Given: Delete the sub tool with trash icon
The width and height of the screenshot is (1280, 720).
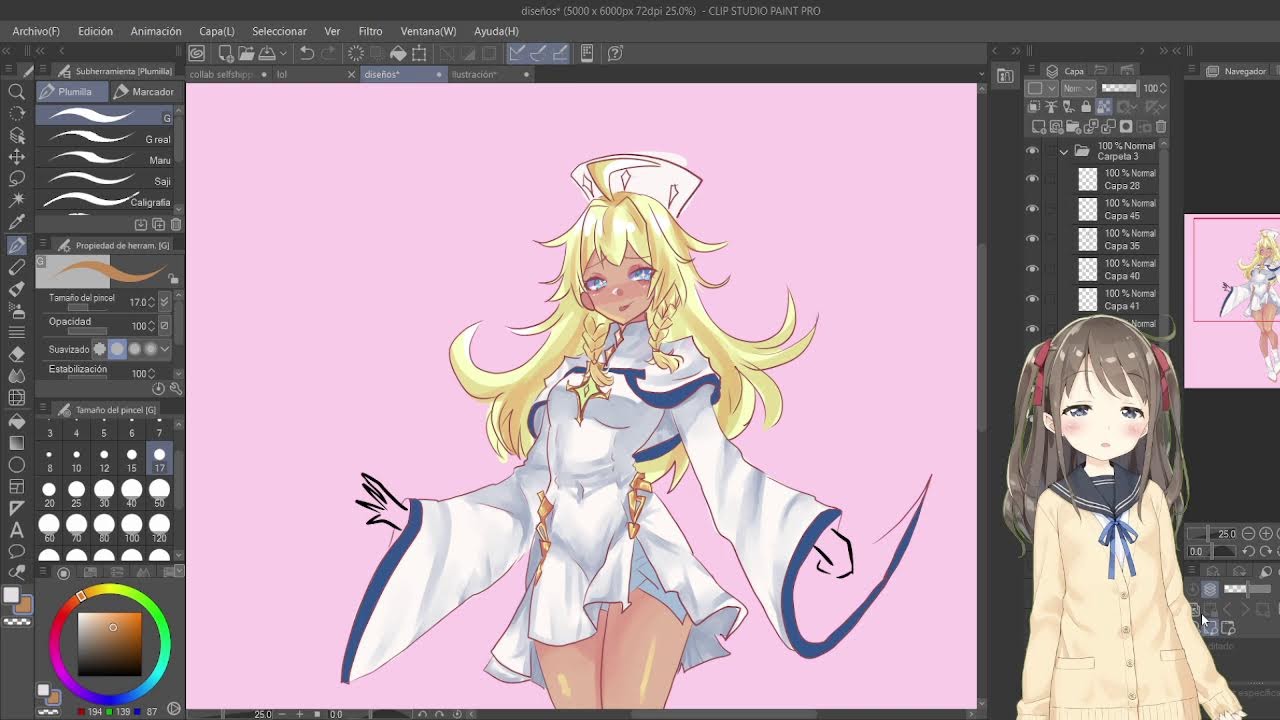Looking at the screenshot, I should click(x=175, y=225).
